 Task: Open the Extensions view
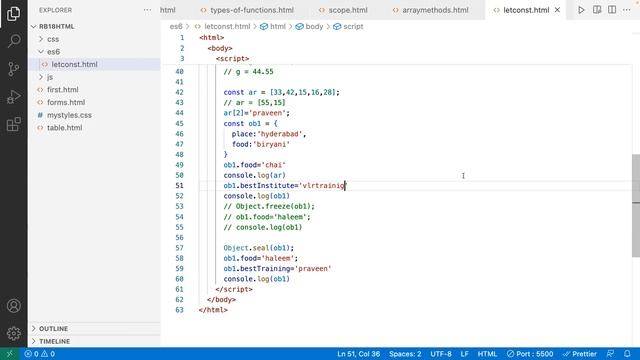(13, 124)
